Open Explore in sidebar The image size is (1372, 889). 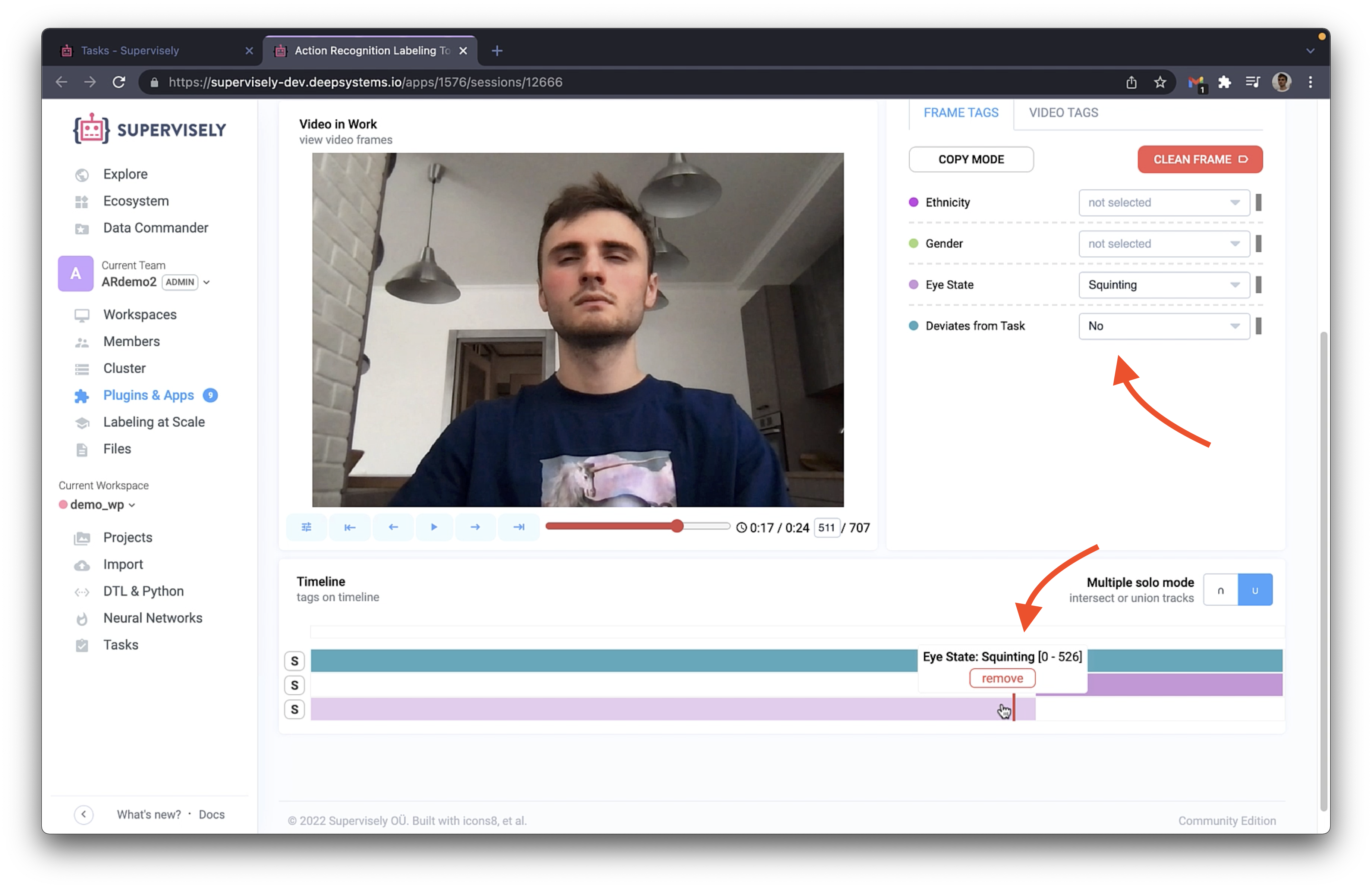point(125,174)
